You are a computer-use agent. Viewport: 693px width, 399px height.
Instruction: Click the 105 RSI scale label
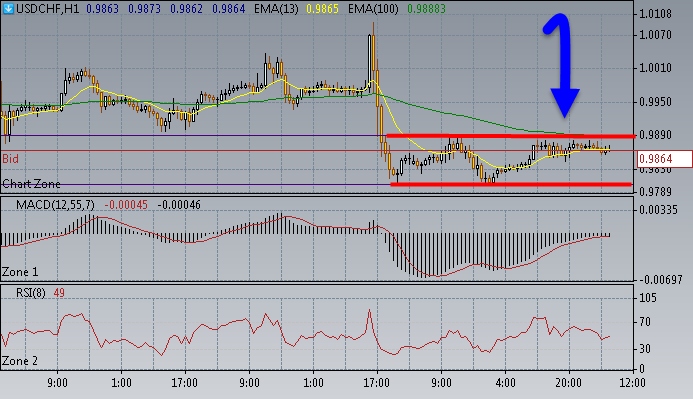pyautogui.click(x=648, y=298)
